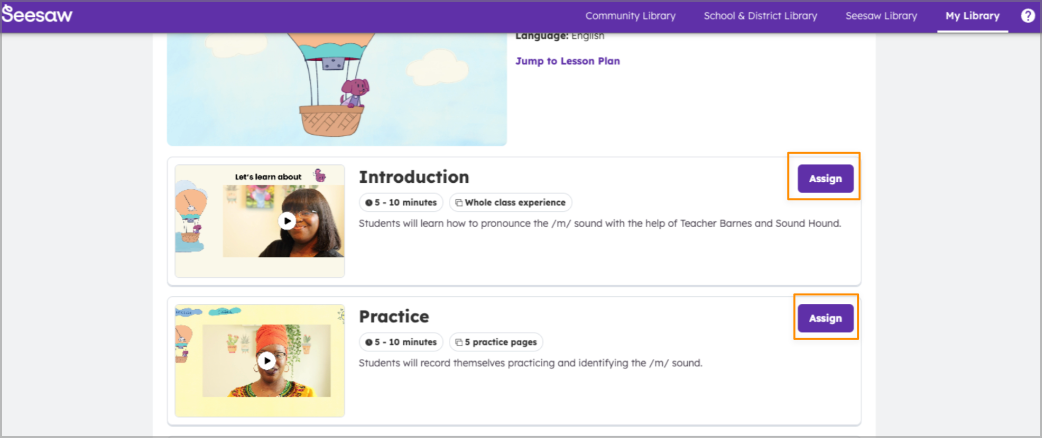
Task: Click the clock icon in Introduction's duration badge
Action: tap(369, 203)
